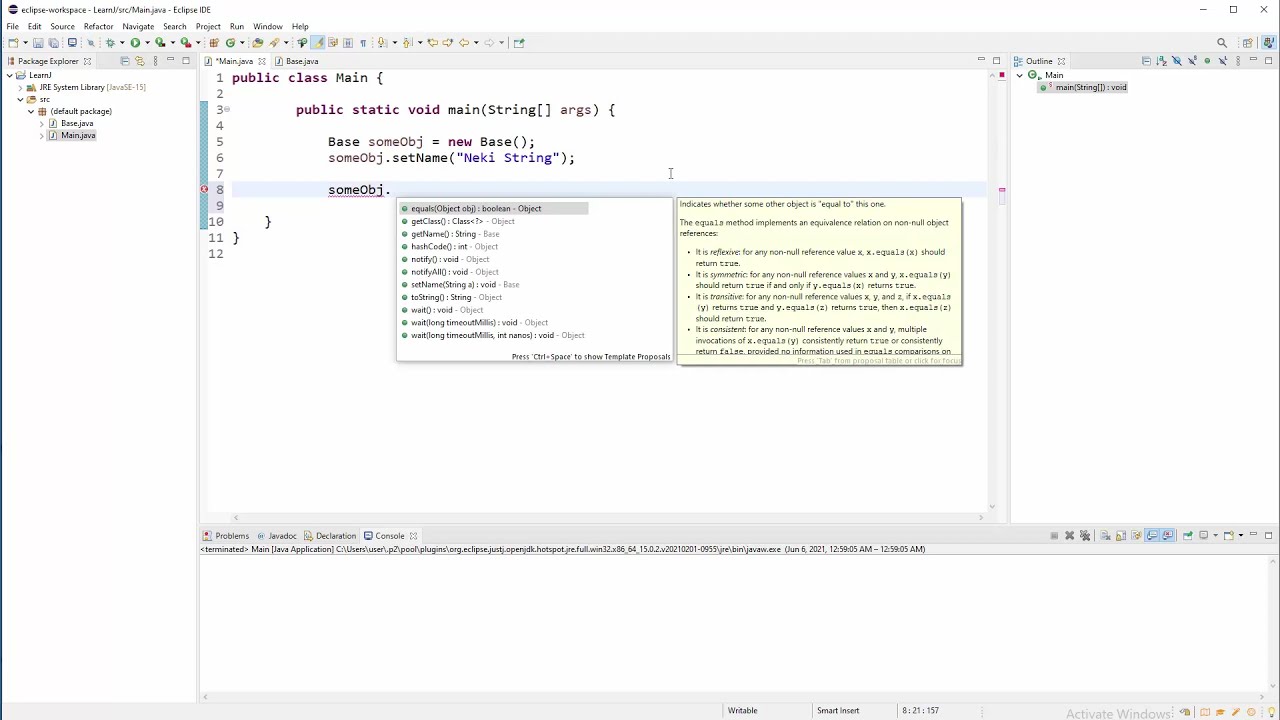Collapse the src folder node
Viewport: 1280px width, 720px height.
20,100
